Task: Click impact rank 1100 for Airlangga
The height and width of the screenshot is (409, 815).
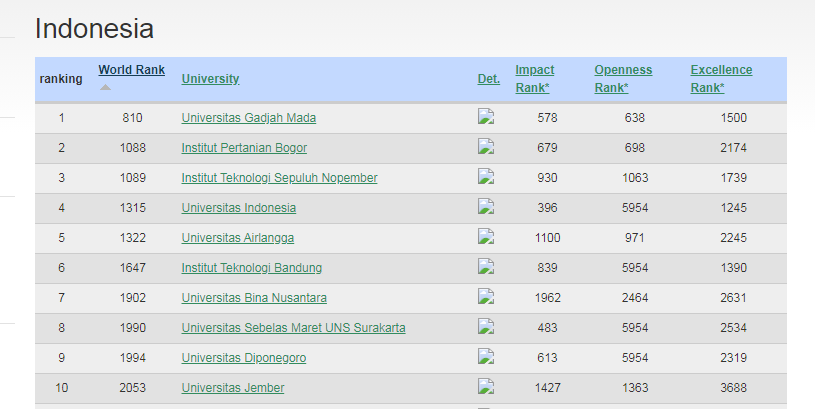Action: pos(547,238)
